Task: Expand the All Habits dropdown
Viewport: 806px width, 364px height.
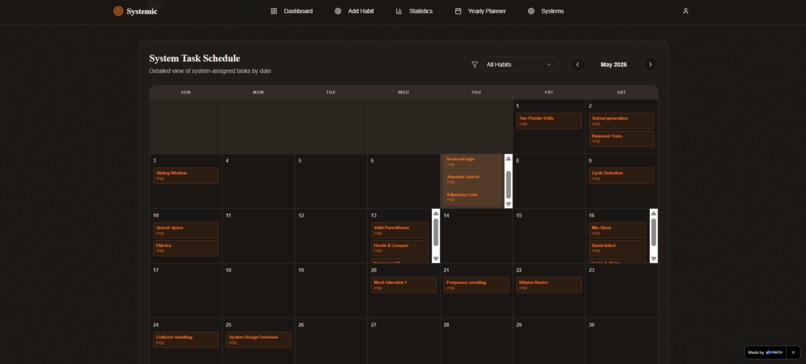Action: point(520,64)
